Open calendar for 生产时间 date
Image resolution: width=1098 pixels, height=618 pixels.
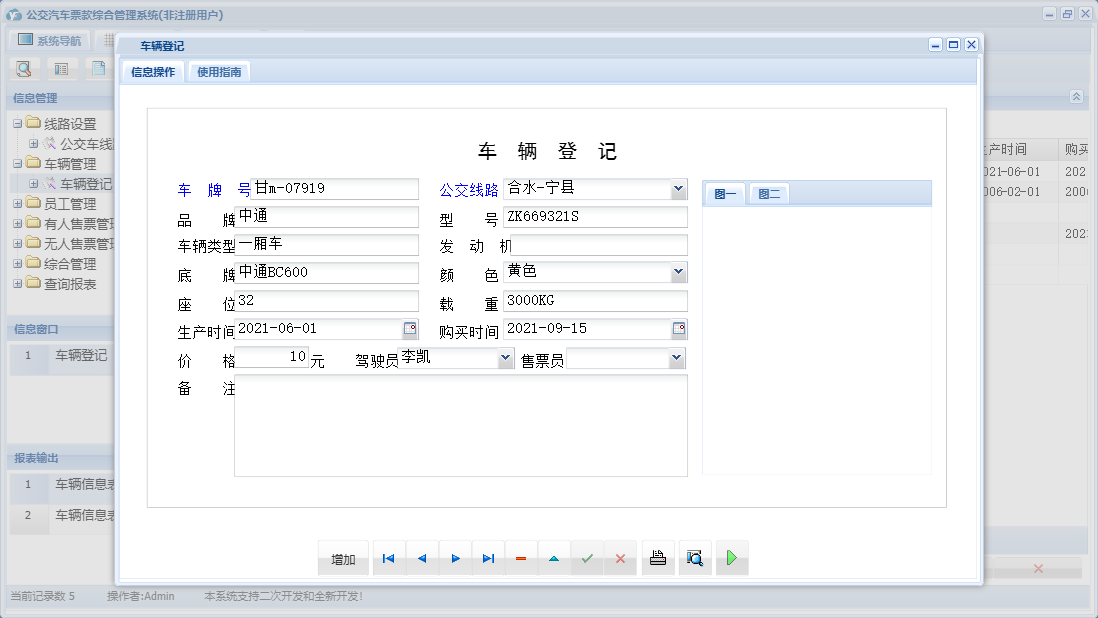(x=410, y=328)
